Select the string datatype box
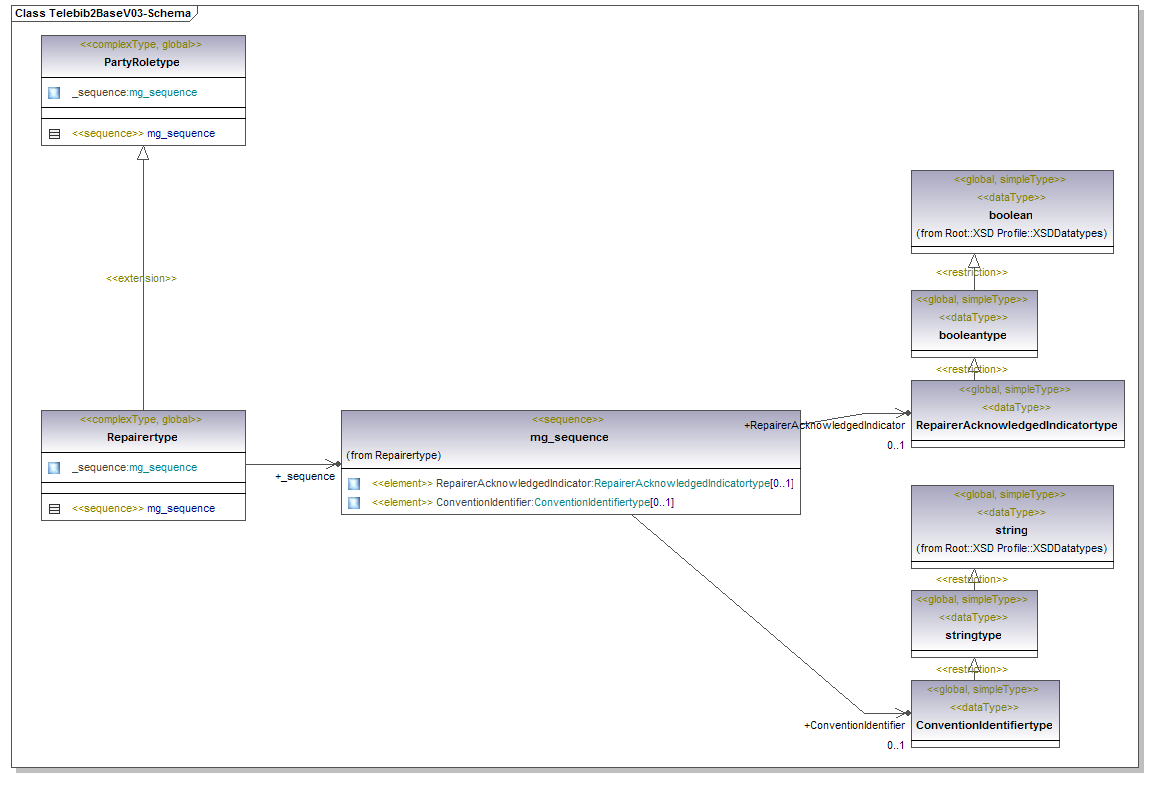Viewport: 1165px width, 788px height. 1011,527
